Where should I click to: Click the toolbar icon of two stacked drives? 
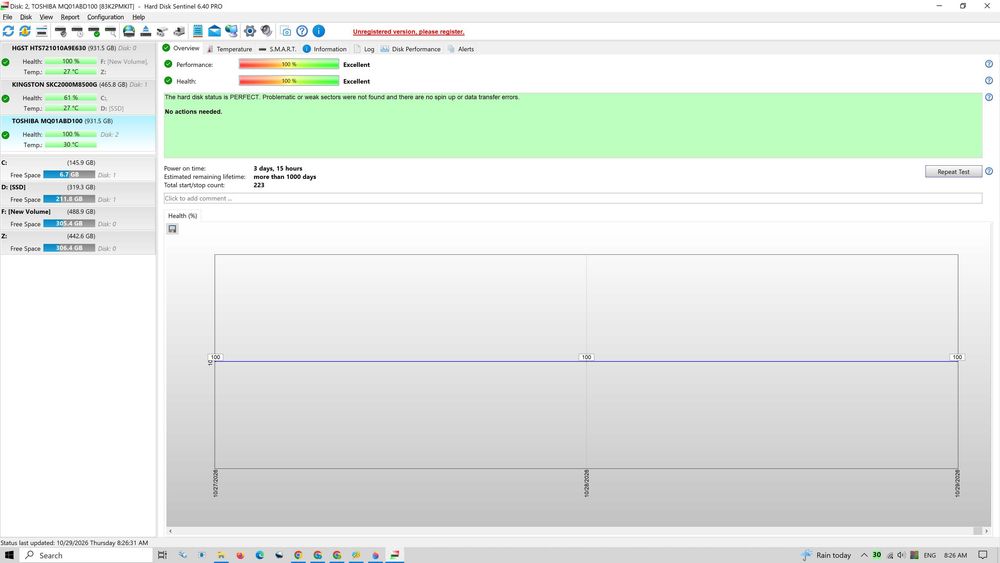[x=41, y=31]
